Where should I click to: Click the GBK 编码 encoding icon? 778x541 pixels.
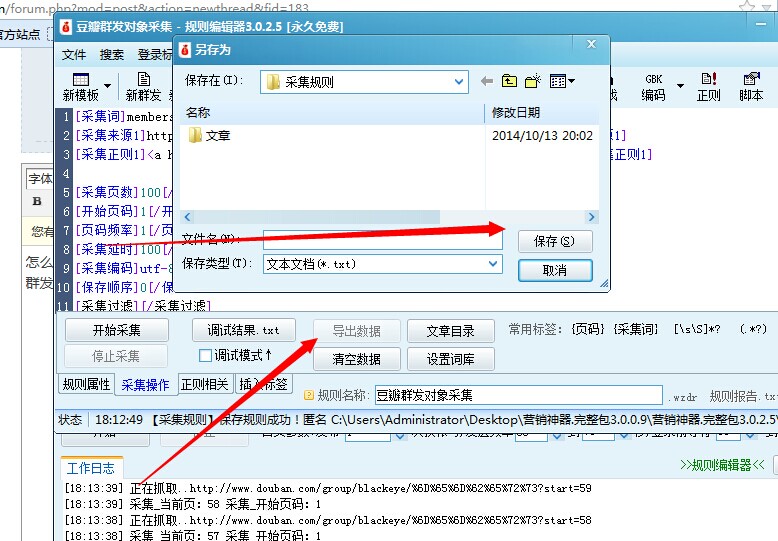point(653,87)
